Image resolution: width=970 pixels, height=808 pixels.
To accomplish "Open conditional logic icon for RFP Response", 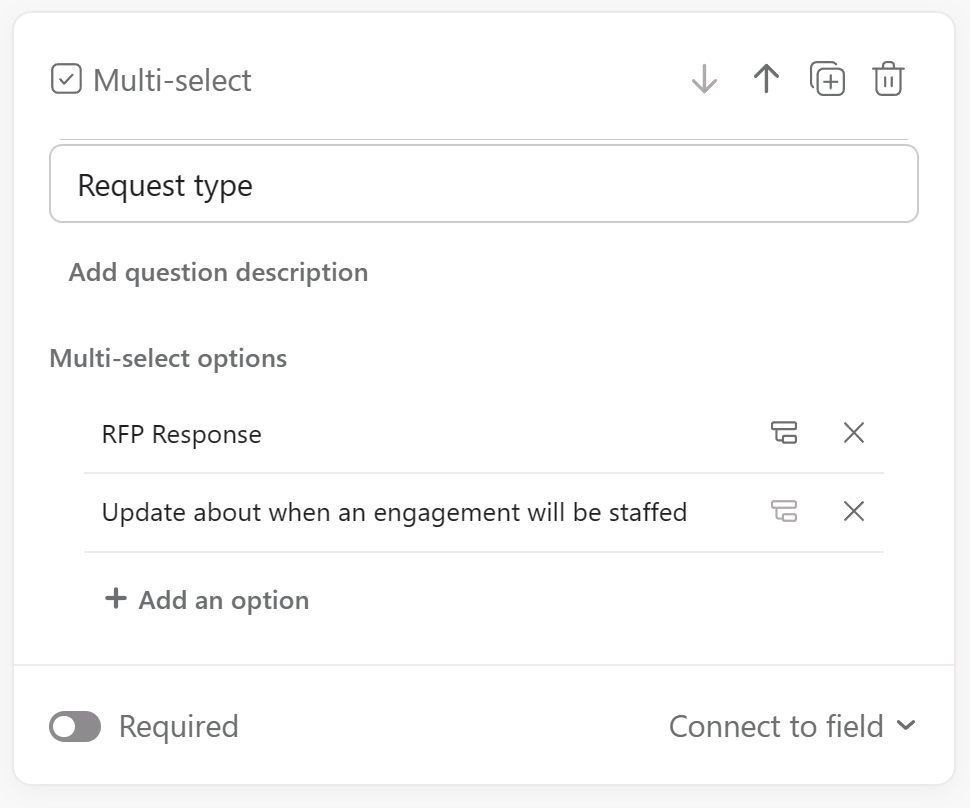I will [784, 433].
